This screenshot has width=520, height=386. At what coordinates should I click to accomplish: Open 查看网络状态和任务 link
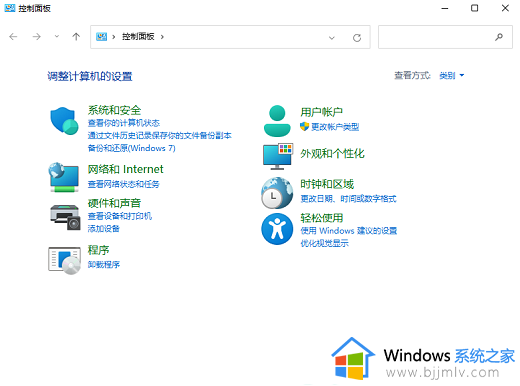tap(123, 184)
